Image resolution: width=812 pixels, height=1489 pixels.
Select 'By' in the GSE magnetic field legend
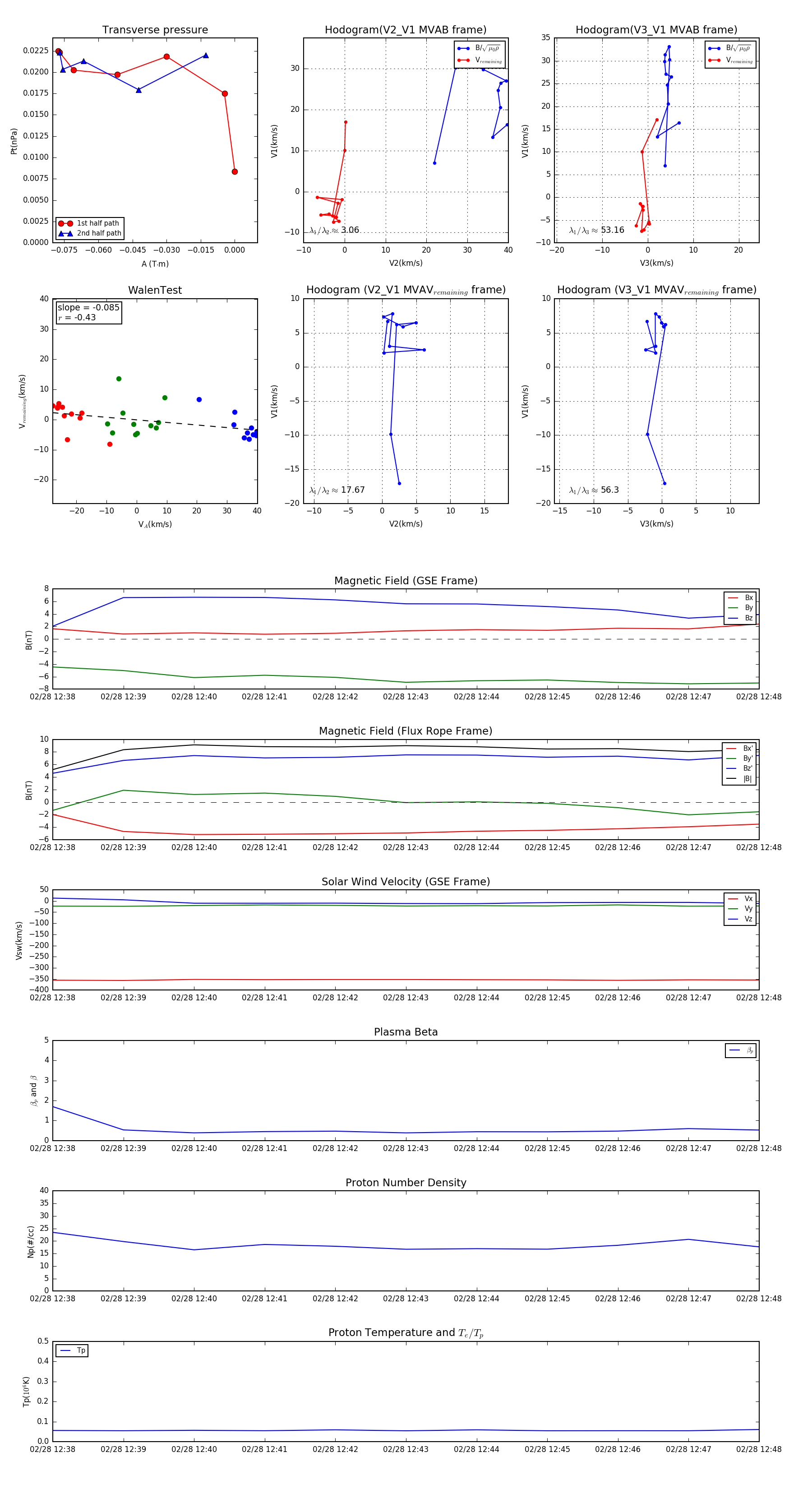click(741, 607)
